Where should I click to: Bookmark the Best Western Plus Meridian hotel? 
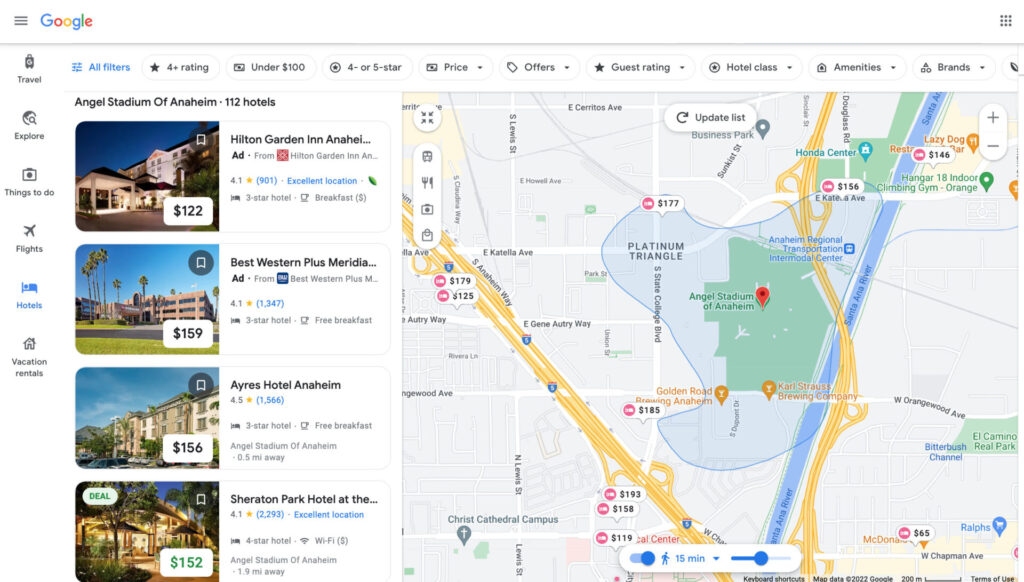[x=201, y=263]
